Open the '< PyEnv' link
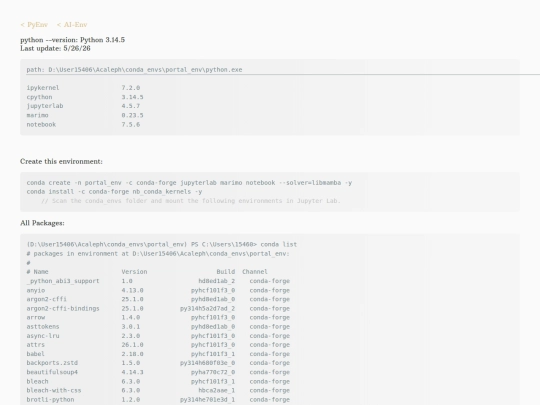540x405 pixels. coord(34,25)
